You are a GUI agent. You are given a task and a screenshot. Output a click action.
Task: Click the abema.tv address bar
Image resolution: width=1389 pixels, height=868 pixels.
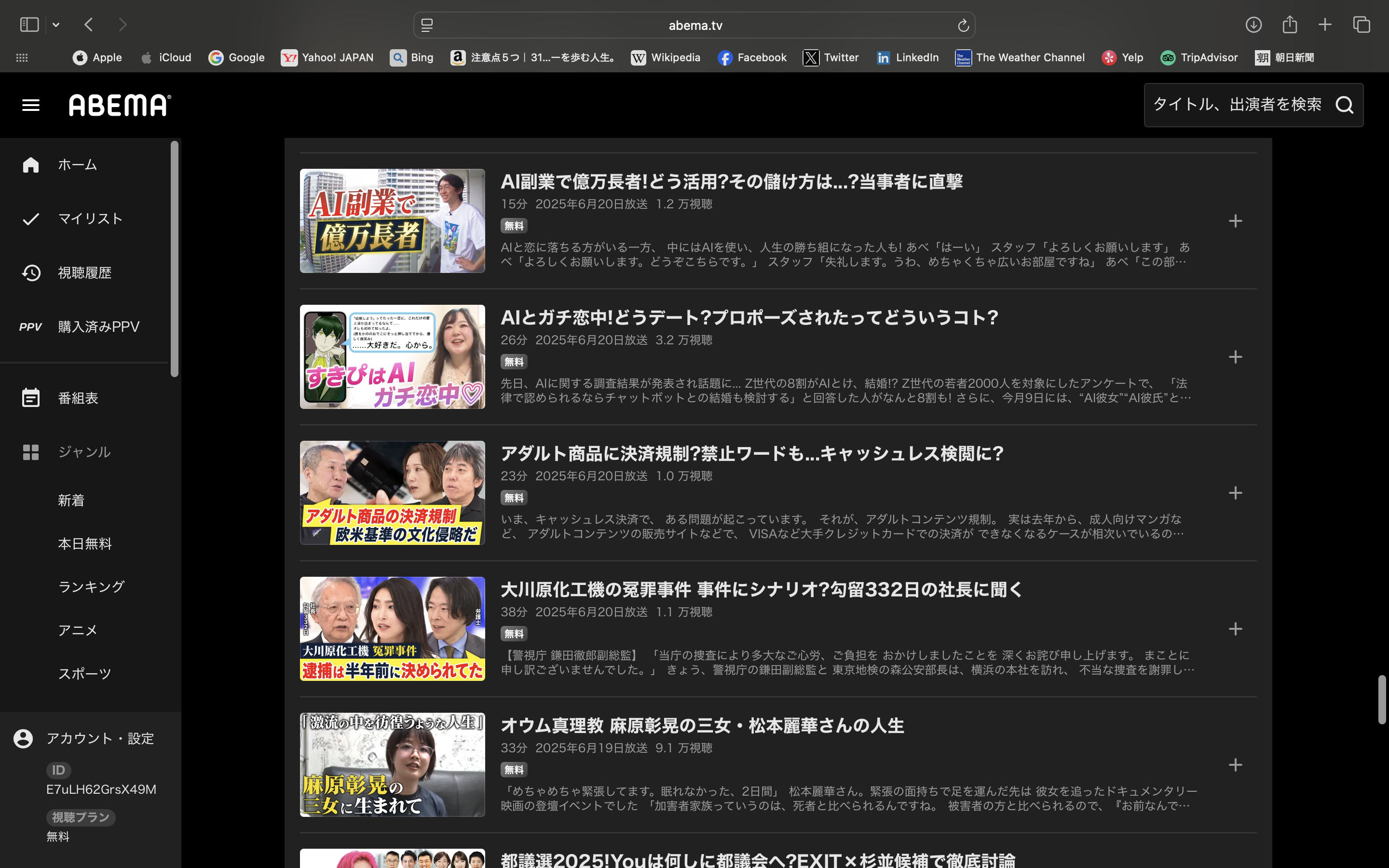point(694,25)
